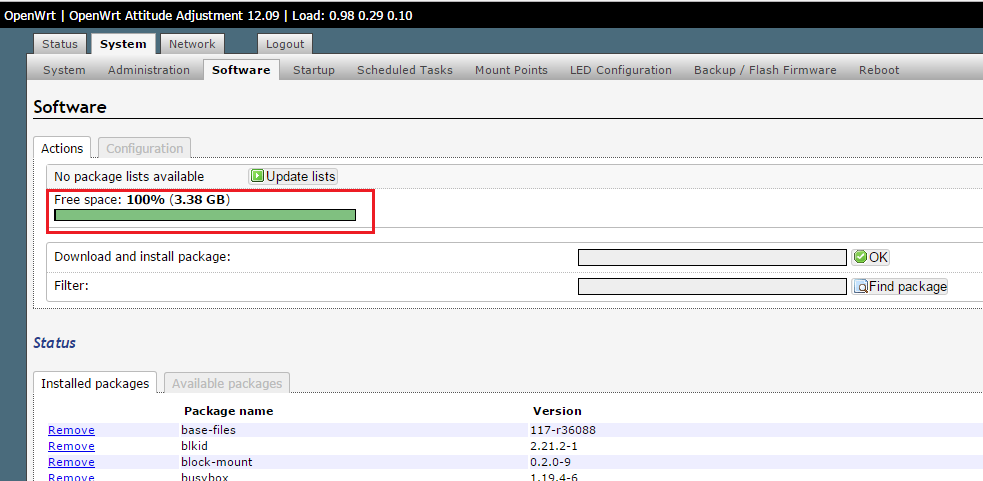Click the green Update lists icon
Viewport: 983px width, 481px height.
tap(257, 176)
